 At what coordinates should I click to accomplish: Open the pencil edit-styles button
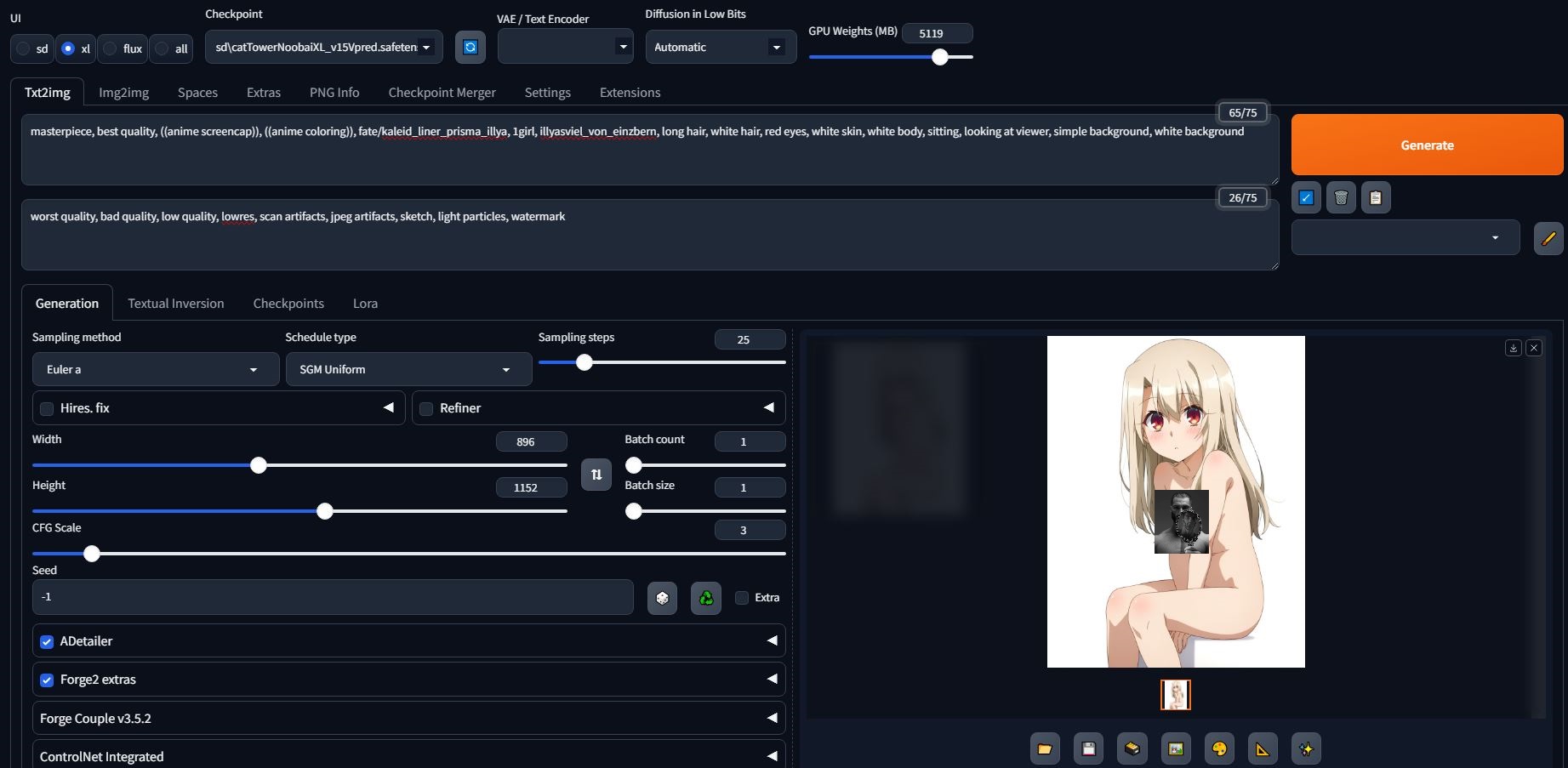(1548, 238)
